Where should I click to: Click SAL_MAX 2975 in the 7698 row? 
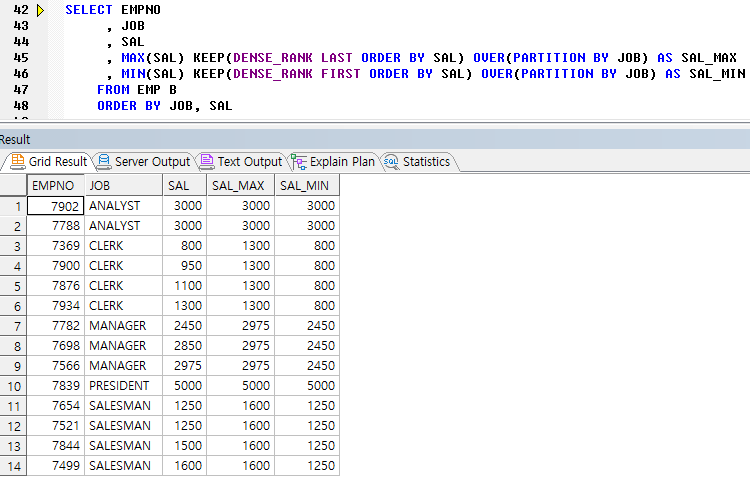pyautogui.click(x=241, y=346)
